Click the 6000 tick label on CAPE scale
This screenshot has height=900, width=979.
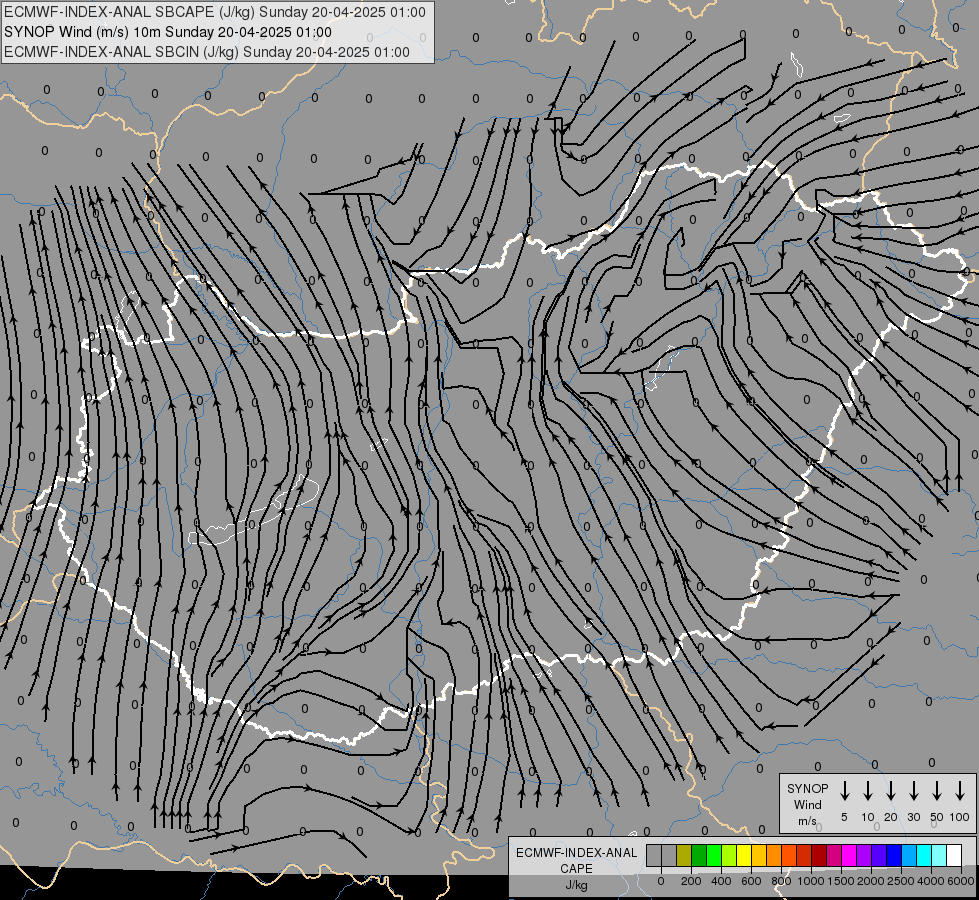tap(960, 881)
